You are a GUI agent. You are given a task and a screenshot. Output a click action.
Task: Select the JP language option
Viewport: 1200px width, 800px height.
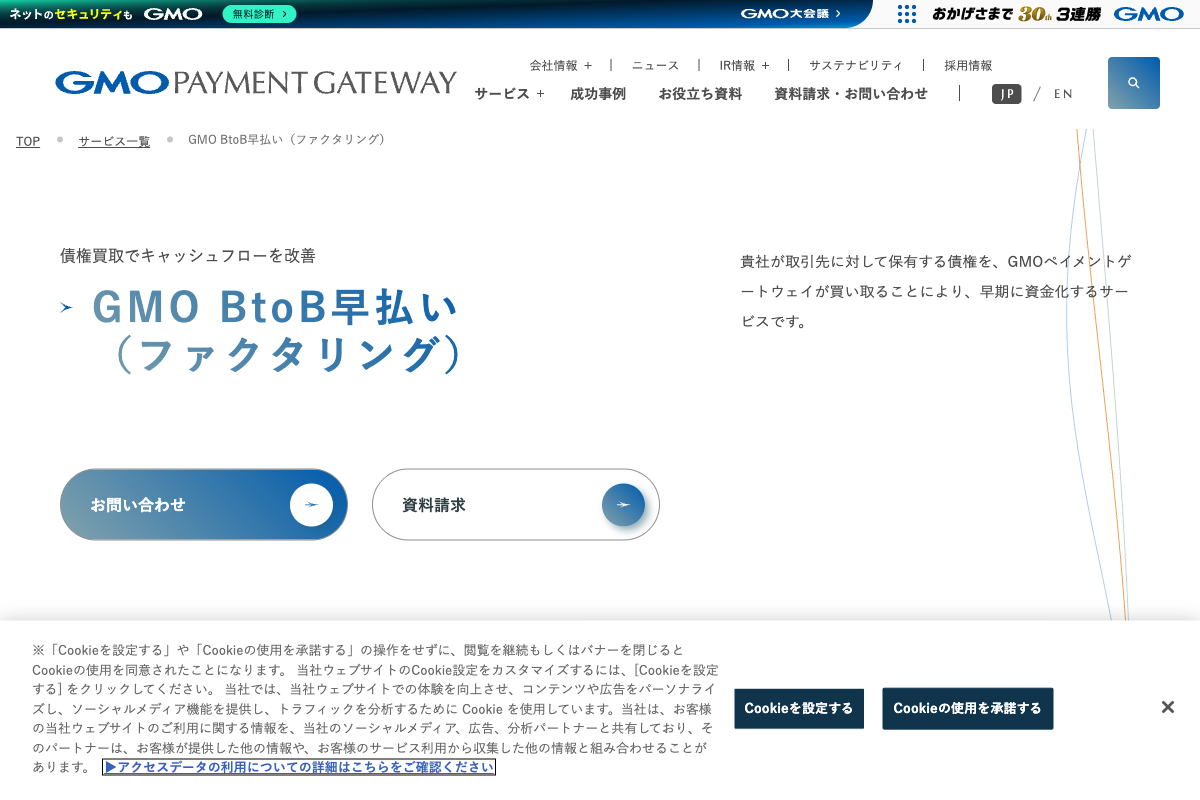(1007, 93)
